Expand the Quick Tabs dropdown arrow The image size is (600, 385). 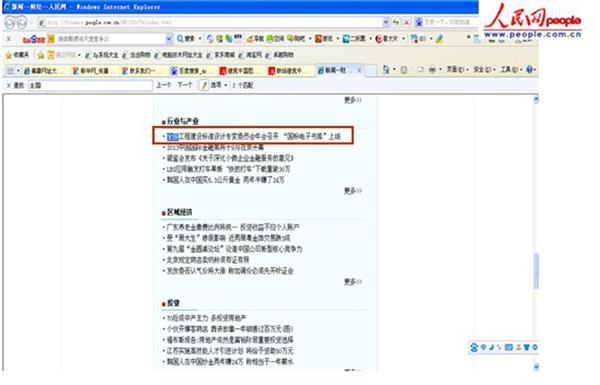18,70
